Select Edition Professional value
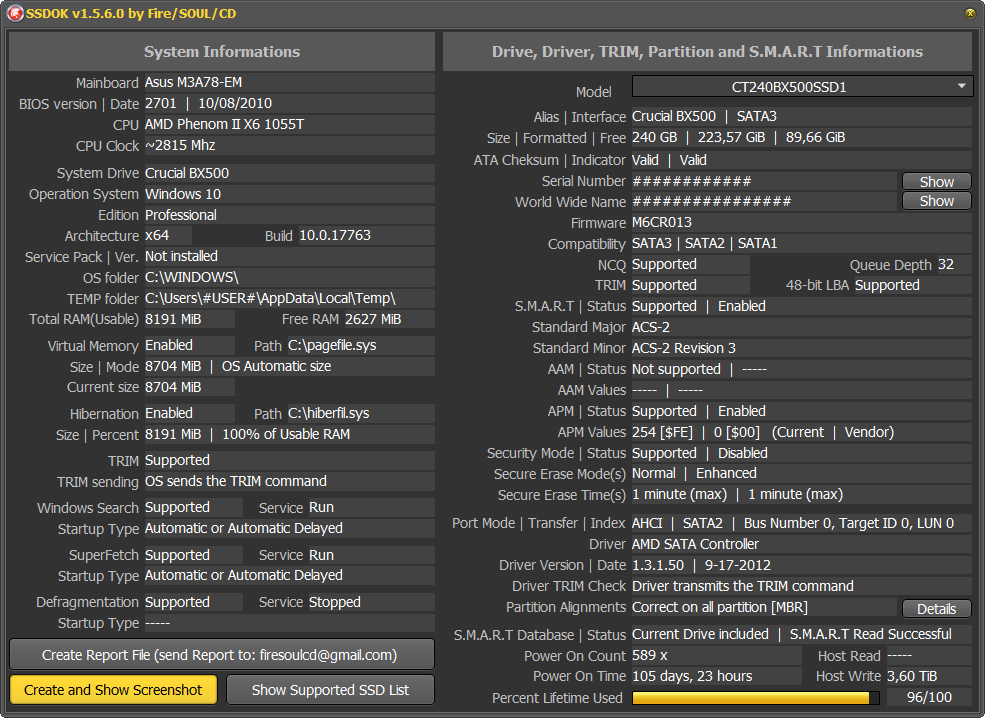This screenshot has height=718, width=985. pyautogui.click(x=290, y=215)
